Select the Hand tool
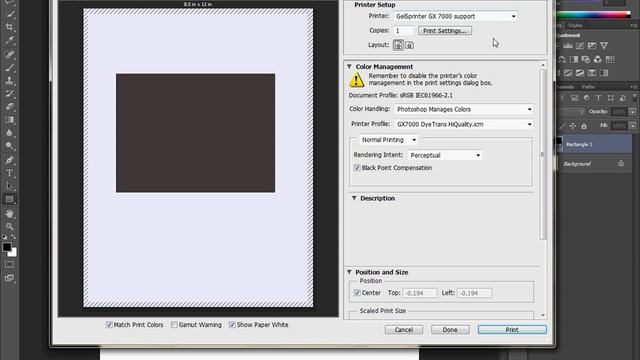The width and height of the screenshot is (640, 360). click(x=9, y=213)
